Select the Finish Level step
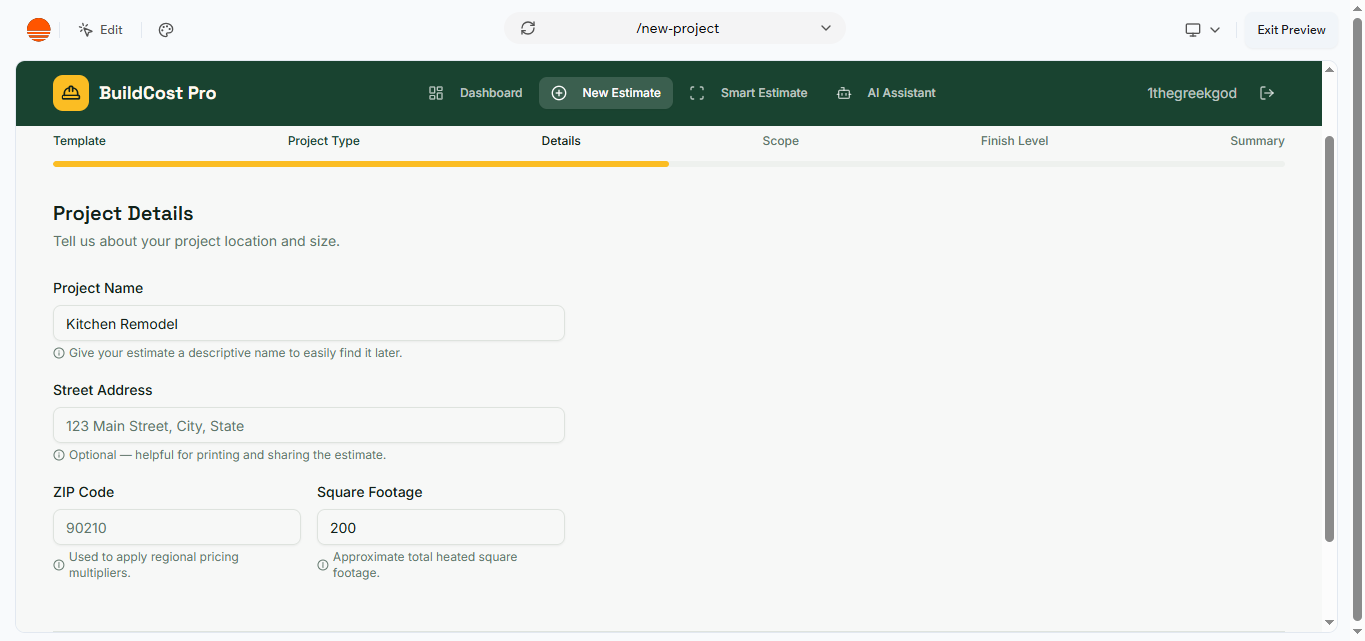 point(1014,141)
